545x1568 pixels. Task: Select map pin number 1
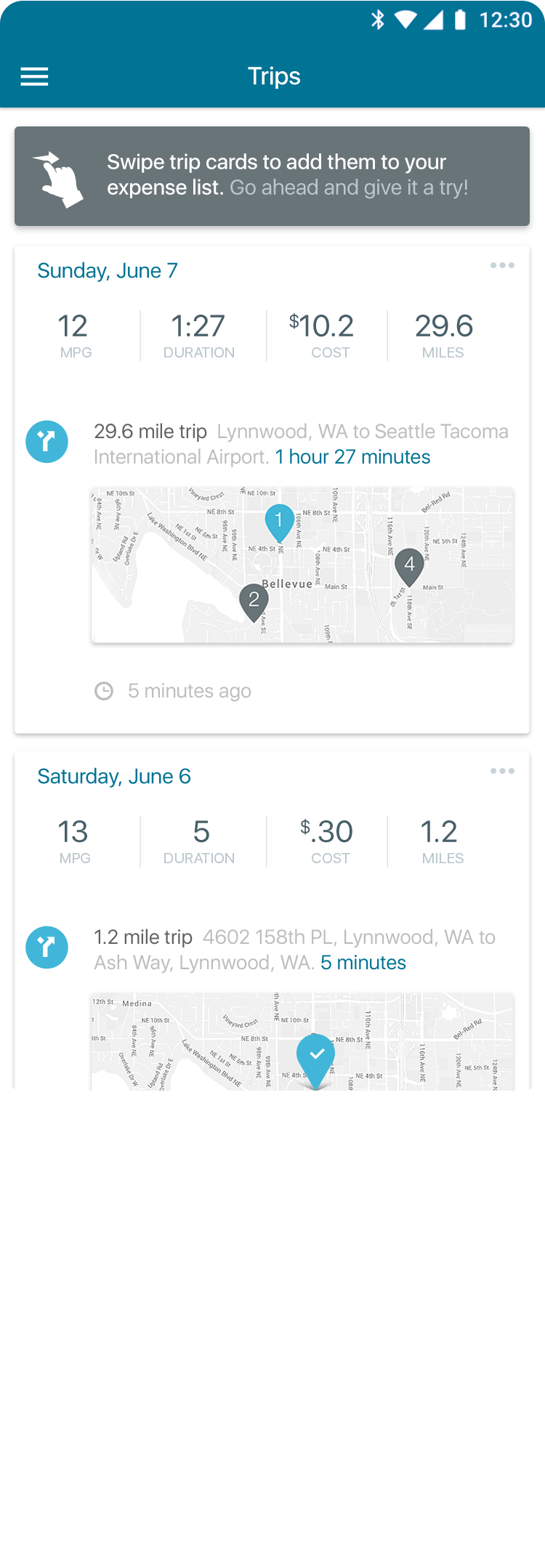279,521
